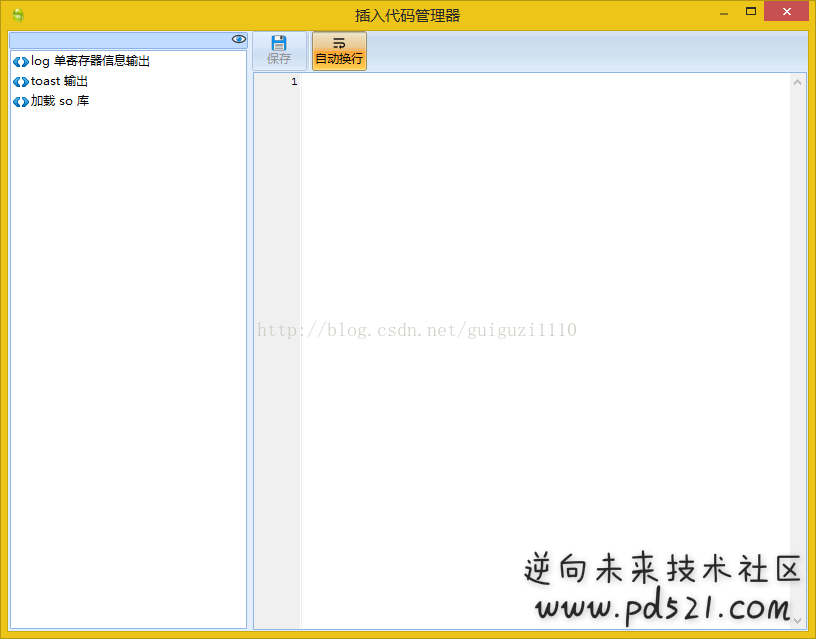This screenshot has width=816, height=639.
Task: Click the 保存 save button
Action: pyautogui.click(x=279, y=50)
